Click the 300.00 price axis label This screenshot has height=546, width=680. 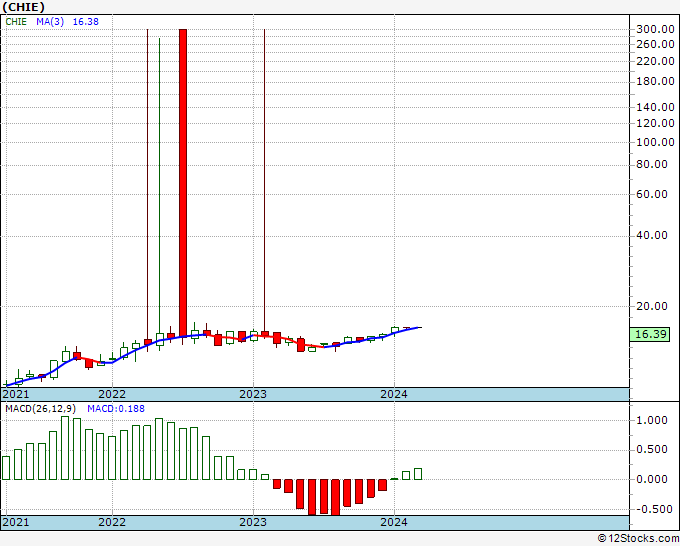coord(655,29)
